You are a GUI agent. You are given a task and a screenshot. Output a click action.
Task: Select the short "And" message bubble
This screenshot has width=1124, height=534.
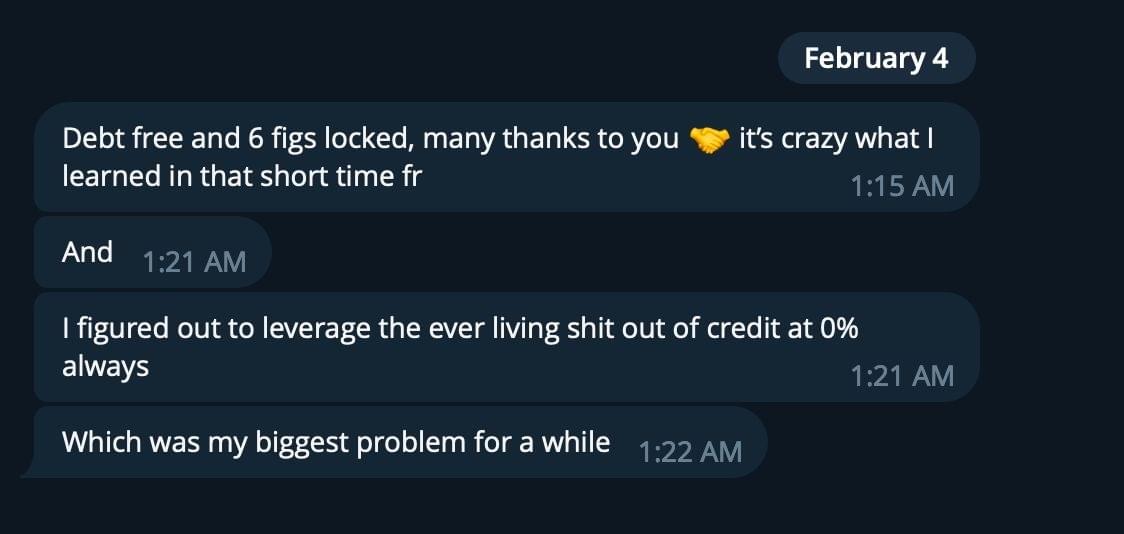(x=88, y=252)
